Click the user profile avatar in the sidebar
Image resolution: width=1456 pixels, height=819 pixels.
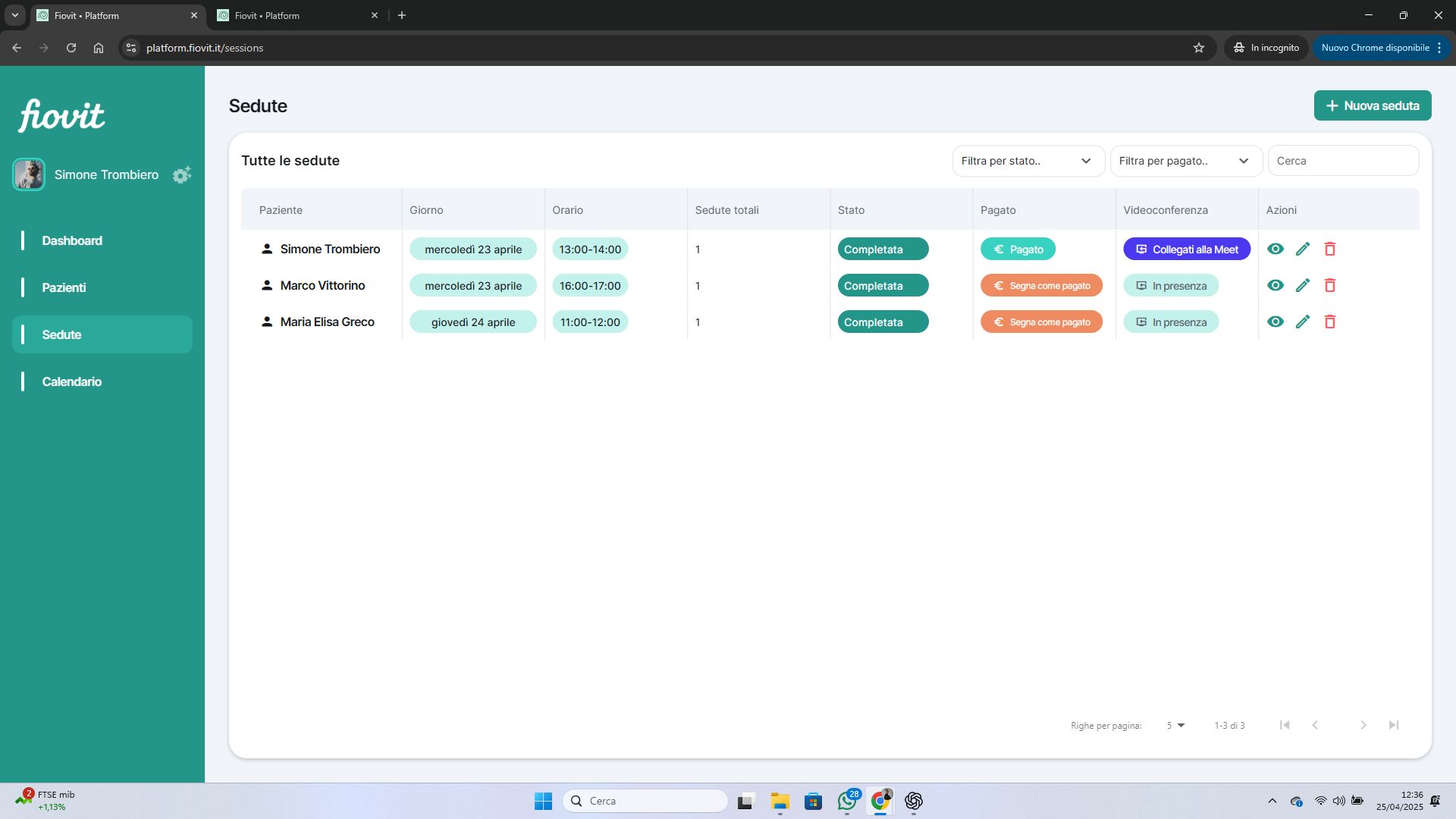click(x=29, y=174)
